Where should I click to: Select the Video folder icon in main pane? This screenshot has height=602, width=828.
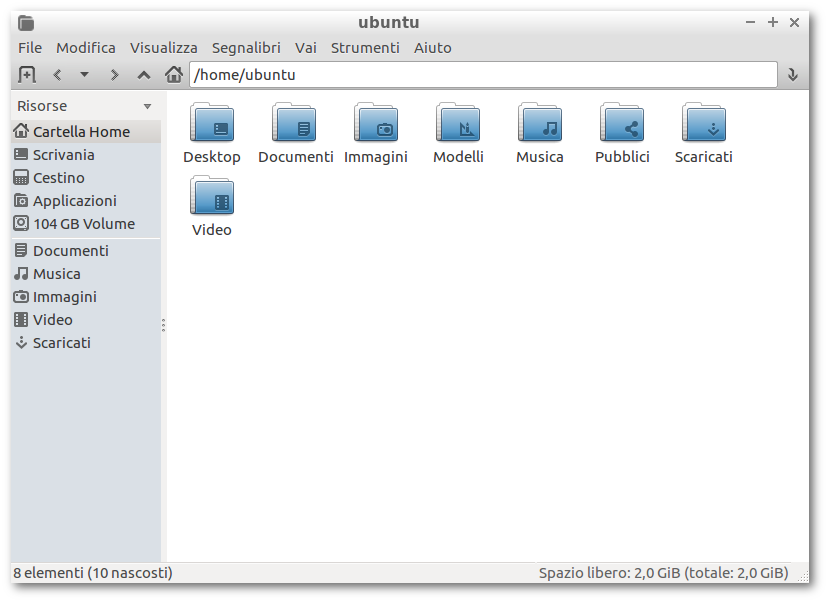pos(212,195)
